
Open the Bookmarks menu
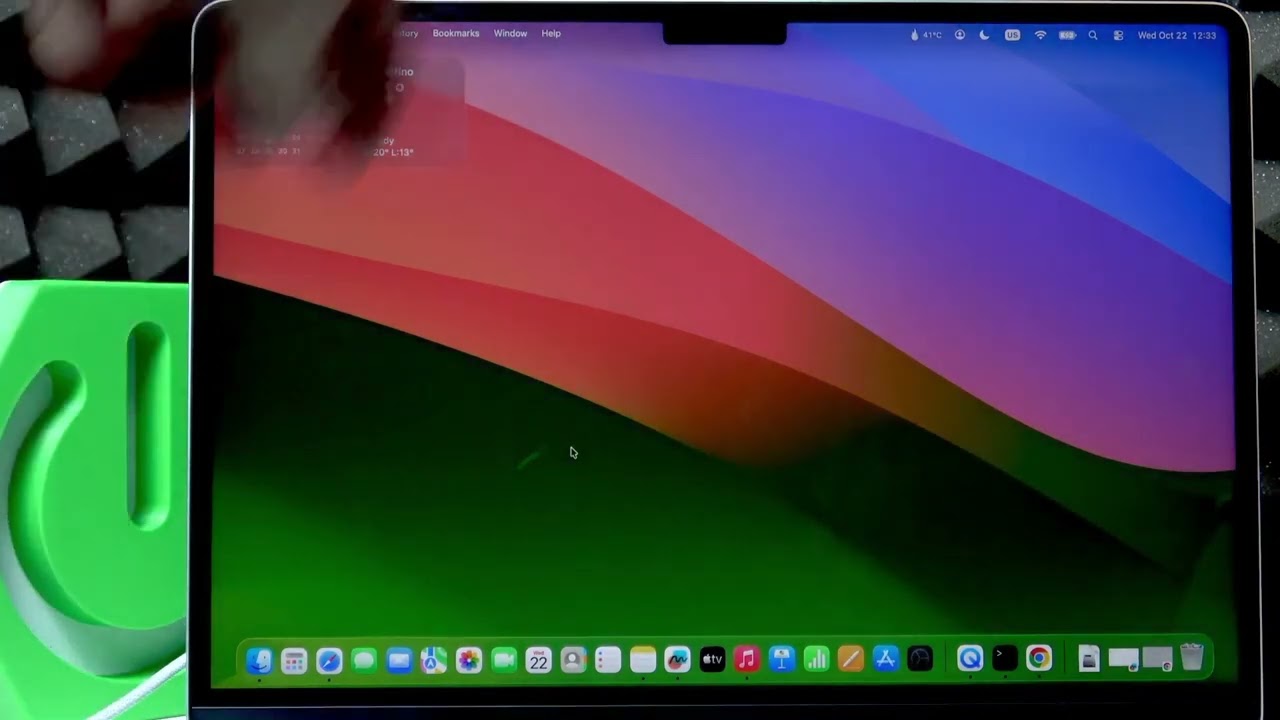pyautogui.click(x=455, y=33)
